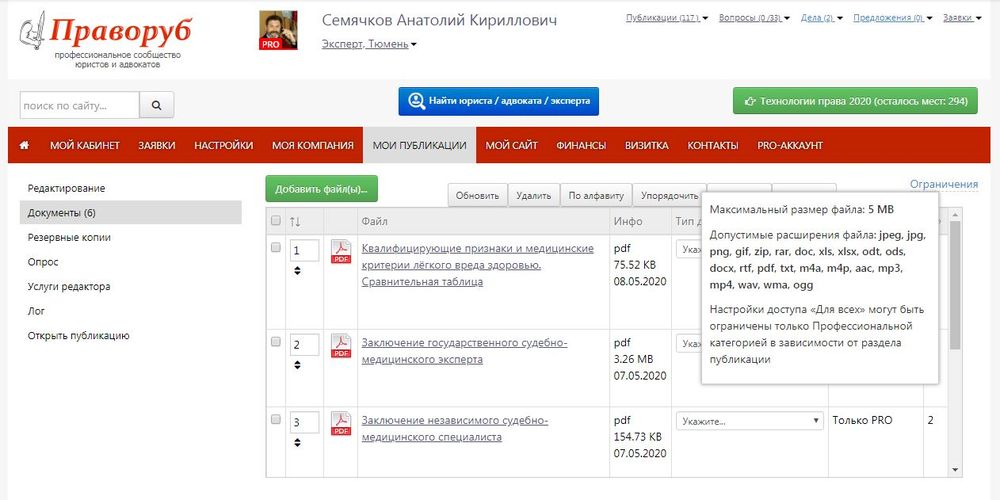Tick the select-all checkbox in table header
This screenshot has height=500, width=1000.
(276, 220)
